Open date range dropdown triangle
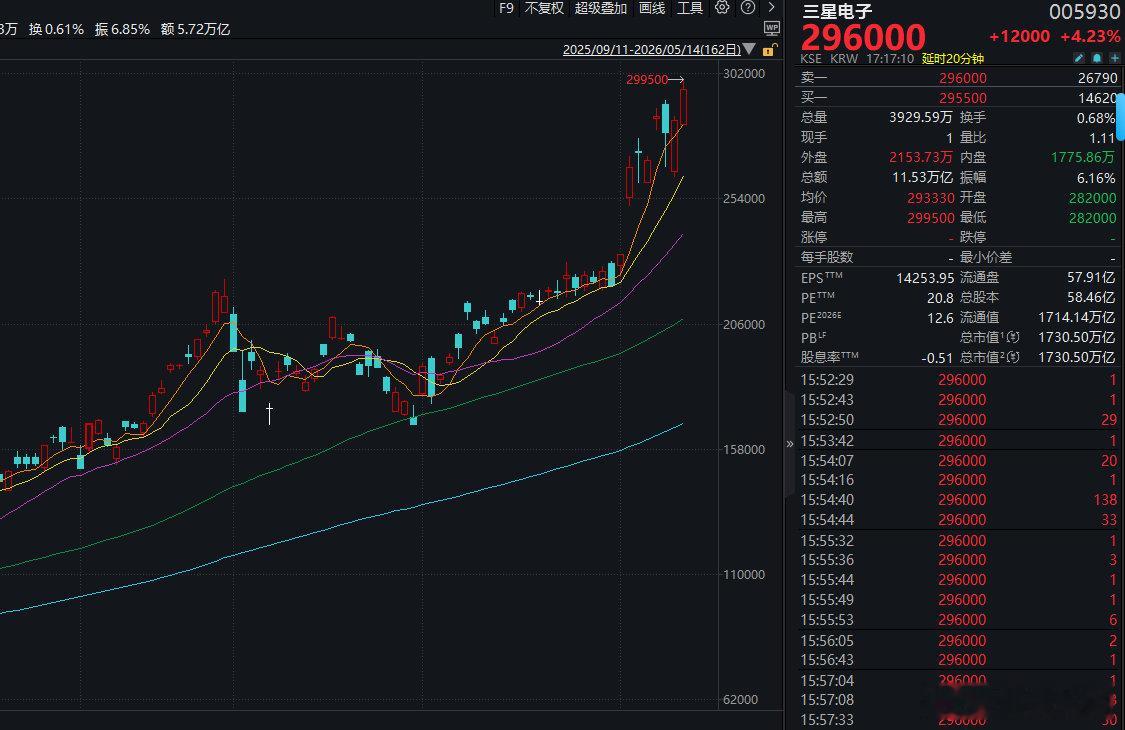 (x=749, y=50)
